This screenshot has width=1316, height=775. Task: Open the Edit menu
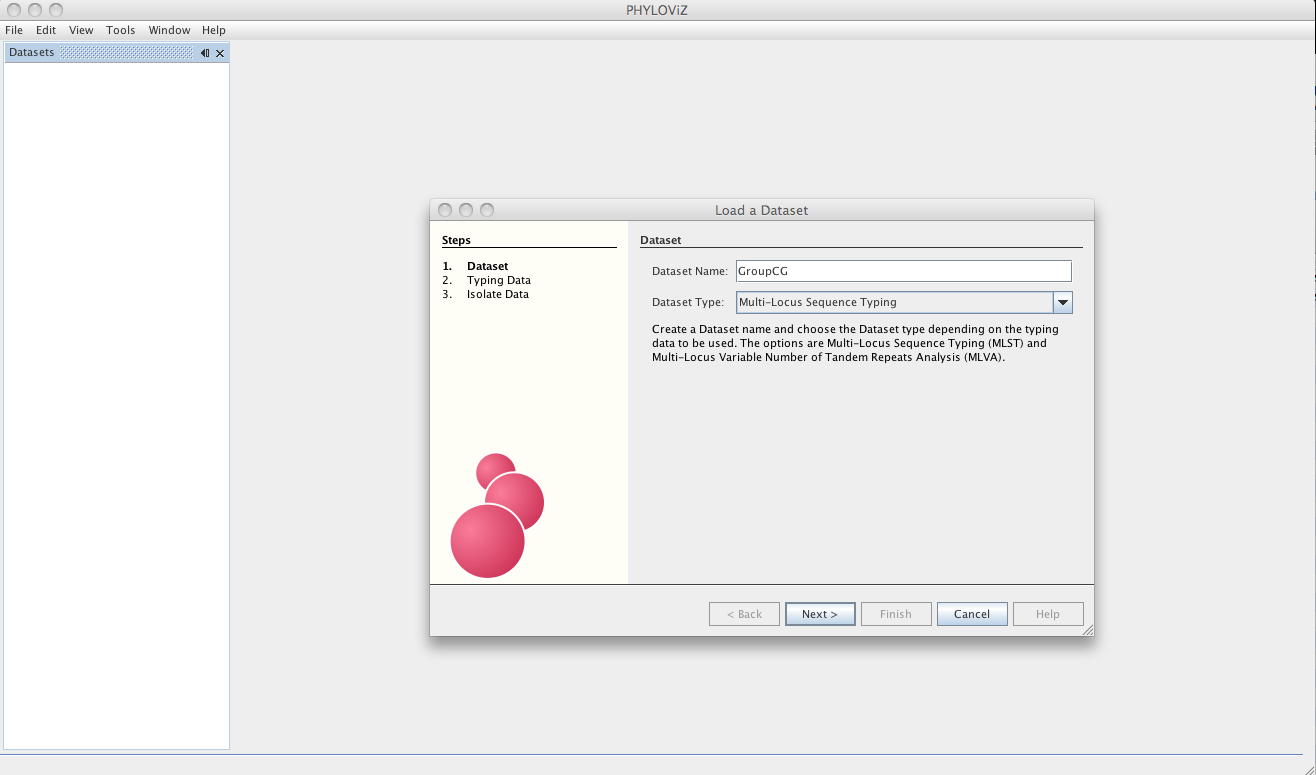pos(46,30)
